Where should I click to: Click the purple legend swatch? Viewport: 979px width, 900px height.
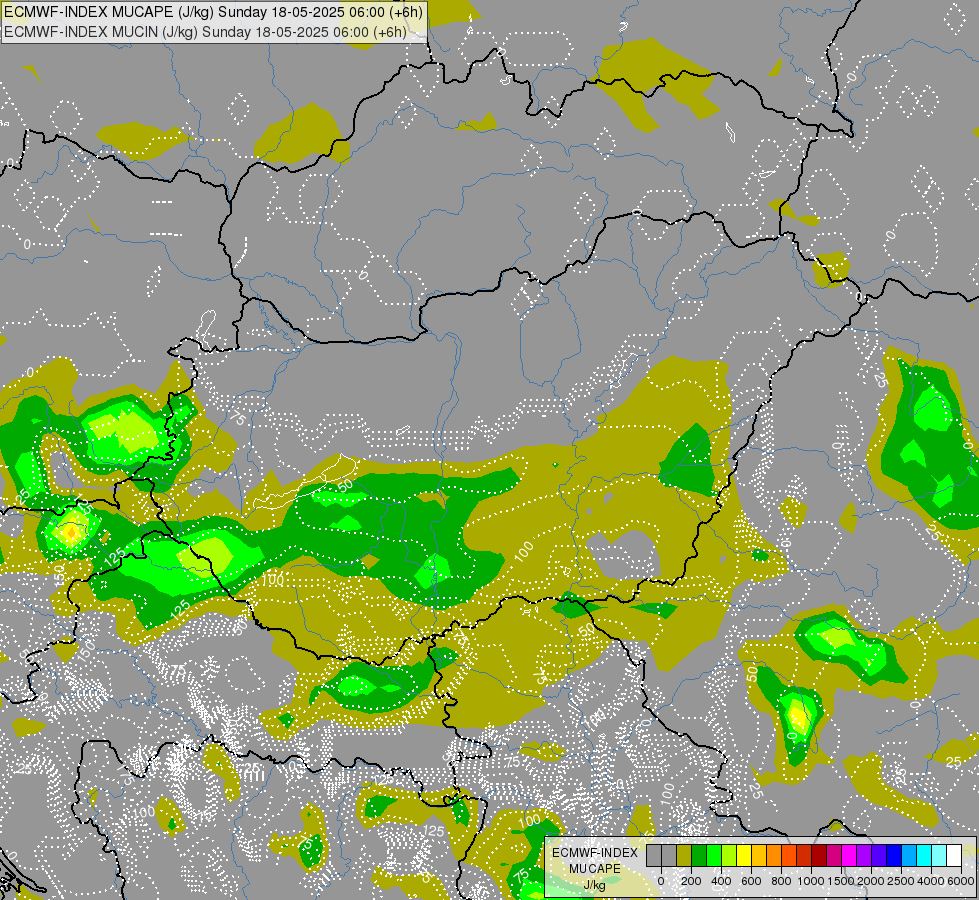(864, 856)
